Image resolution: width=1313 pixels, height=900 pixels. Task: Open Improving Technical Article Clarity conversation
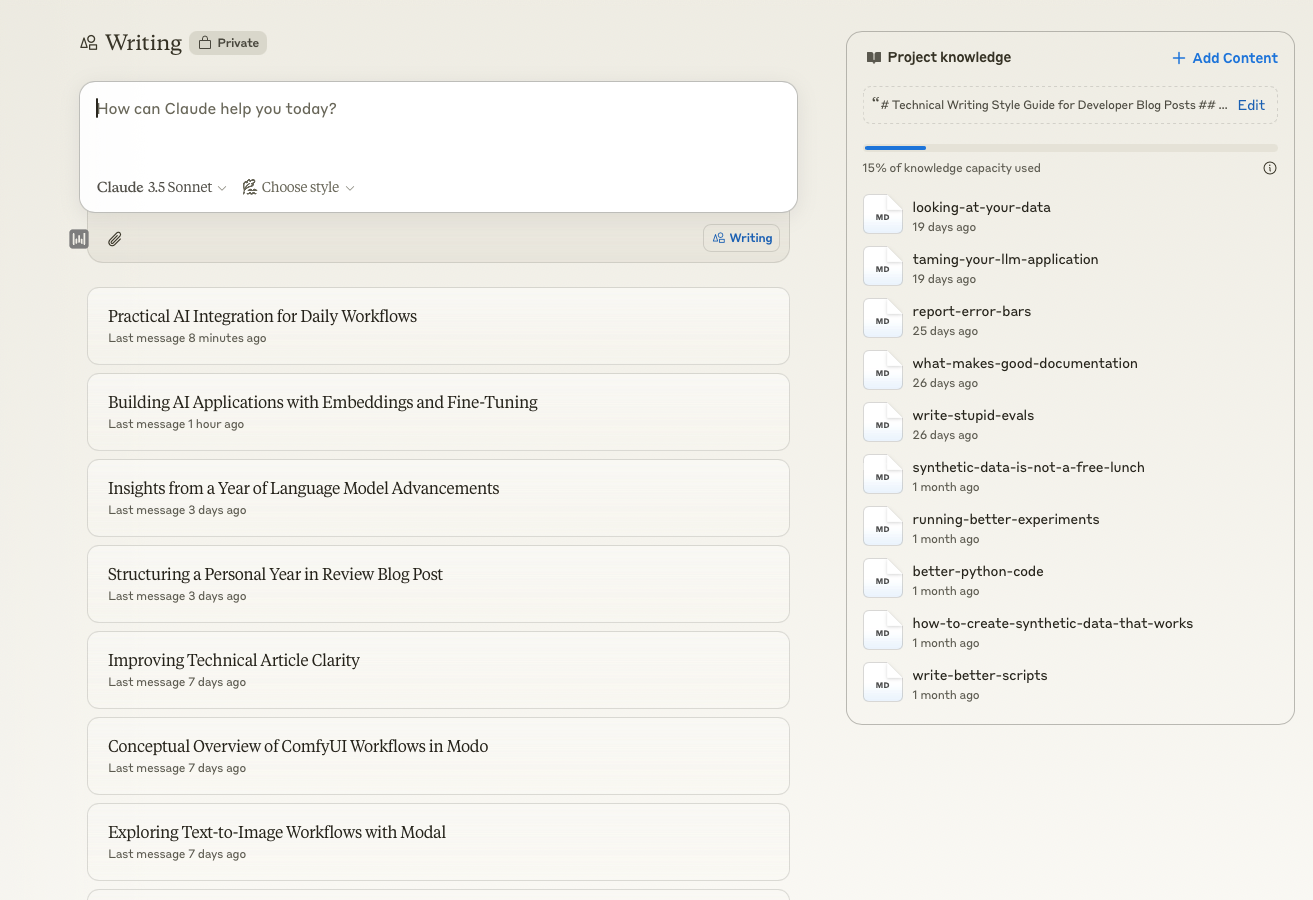438,670
